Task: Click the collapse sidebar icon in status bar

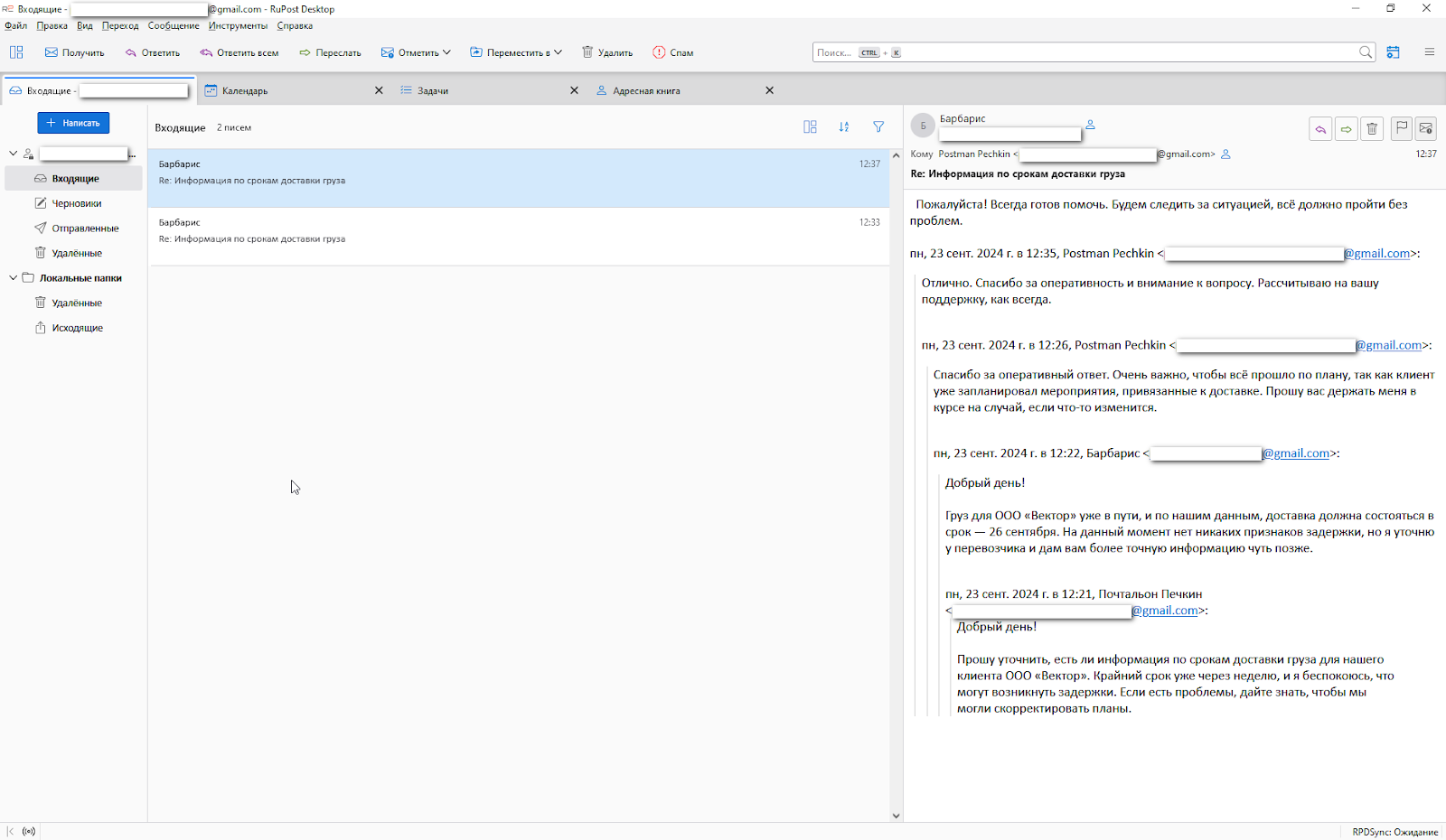Action: [10, 832]
